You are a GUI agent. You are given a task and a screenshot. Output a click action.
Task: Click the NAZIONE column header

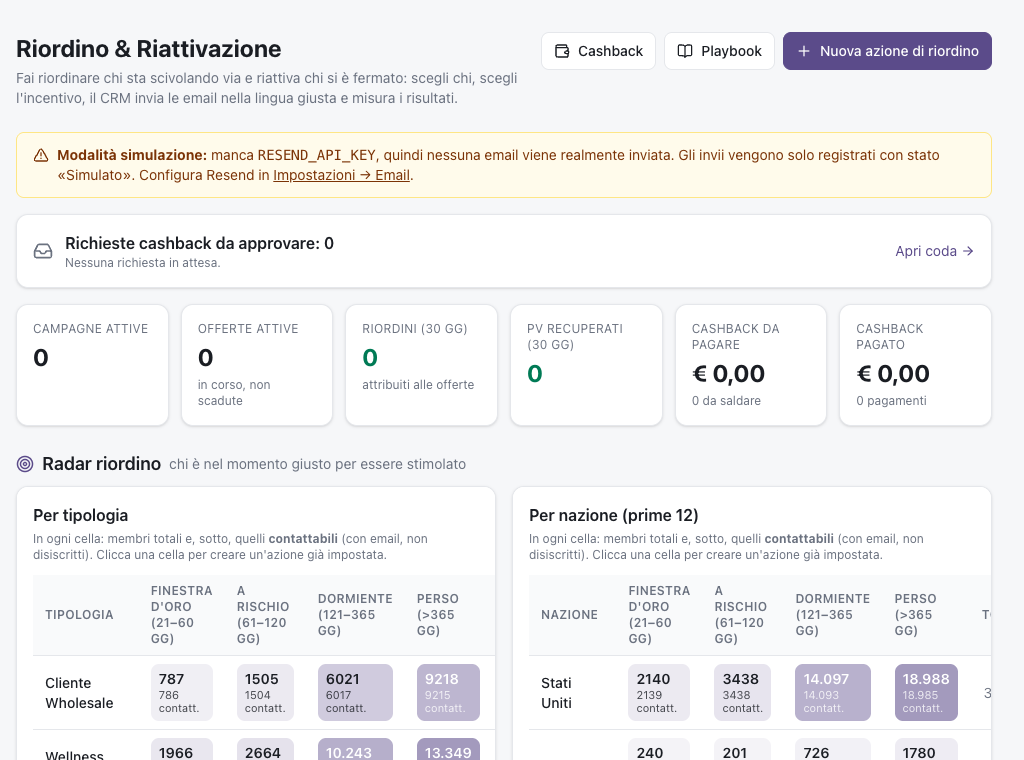(569, 615)
